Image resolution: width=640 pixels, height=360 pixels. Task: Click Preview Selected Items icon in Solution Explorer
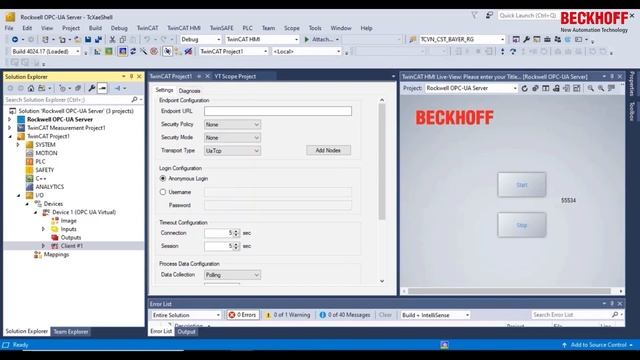(x=102, y=88)
